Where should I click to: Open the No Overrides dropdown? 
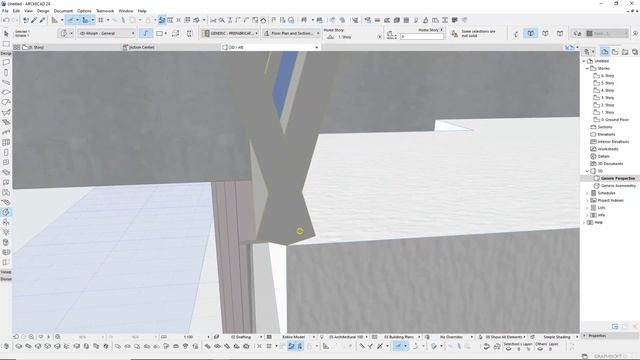452,337
